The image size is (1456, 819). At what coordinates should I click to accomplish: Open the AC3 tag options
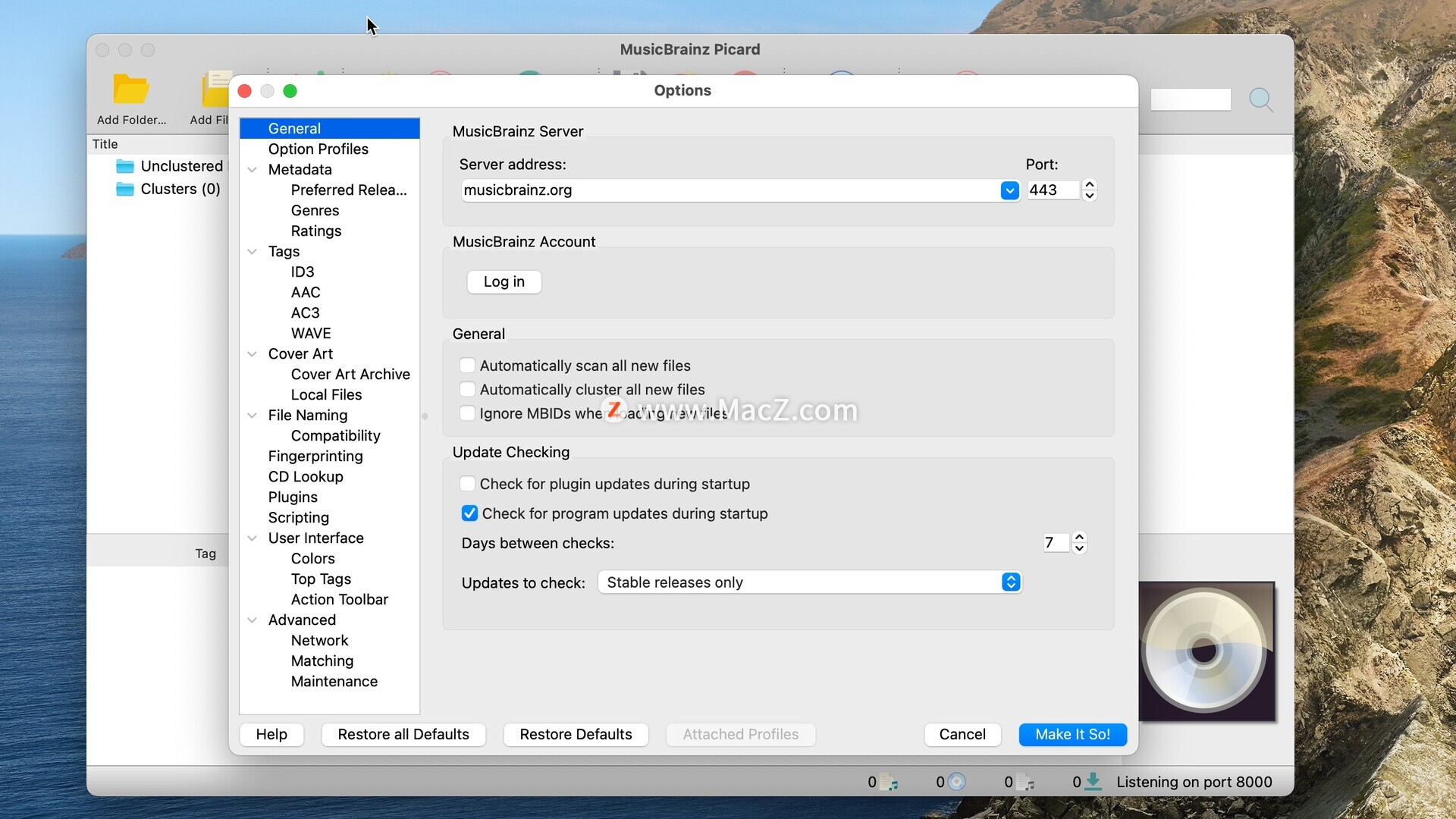click(x=306, y=313)
